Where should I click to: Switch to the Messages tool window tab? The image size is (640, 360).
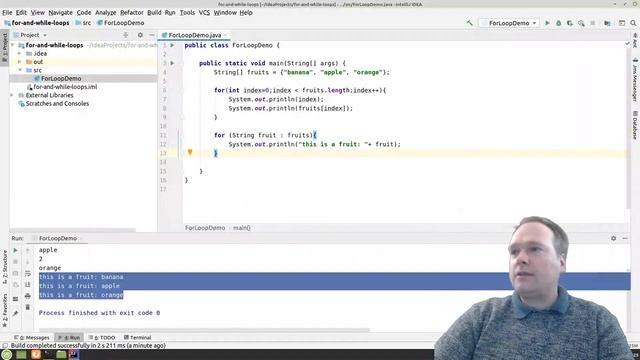click(32, 338)
